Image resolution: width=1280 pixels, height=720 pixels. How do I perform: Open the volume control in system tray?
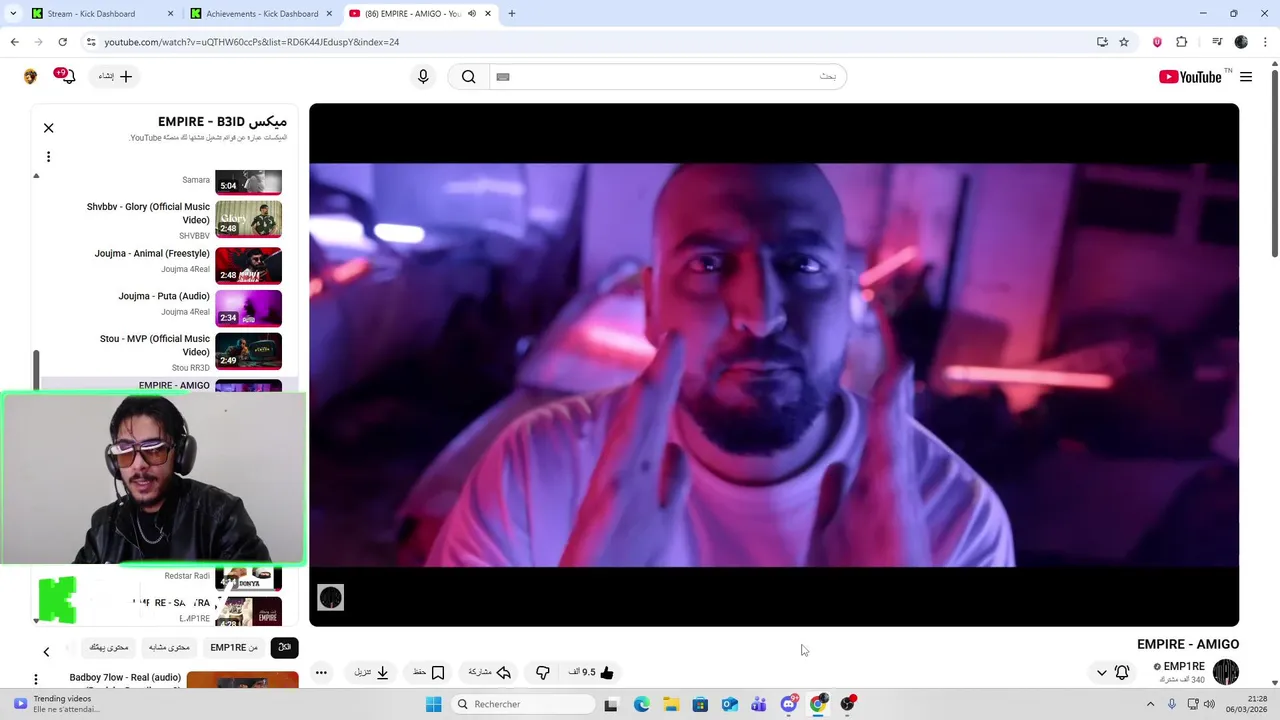[x=1209, y=704]
